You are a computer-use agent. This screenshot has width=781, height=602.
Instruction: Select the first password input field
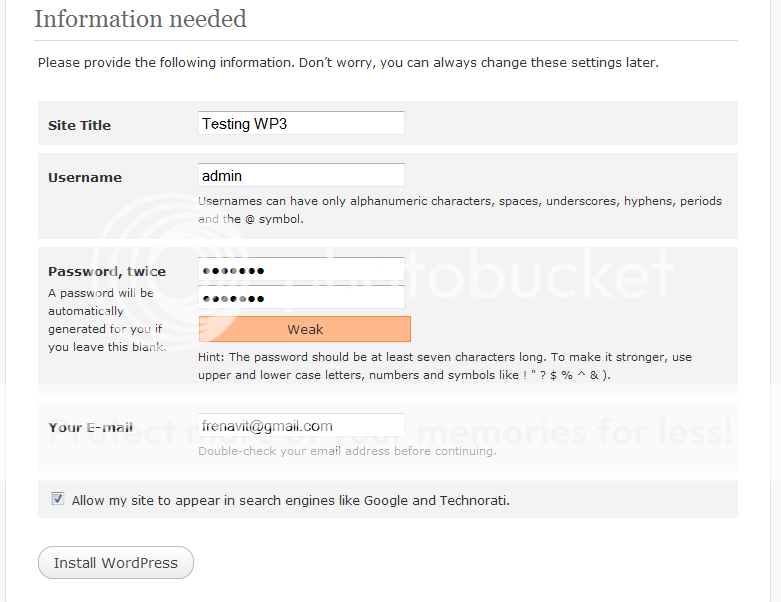click(x=301, y=270)
